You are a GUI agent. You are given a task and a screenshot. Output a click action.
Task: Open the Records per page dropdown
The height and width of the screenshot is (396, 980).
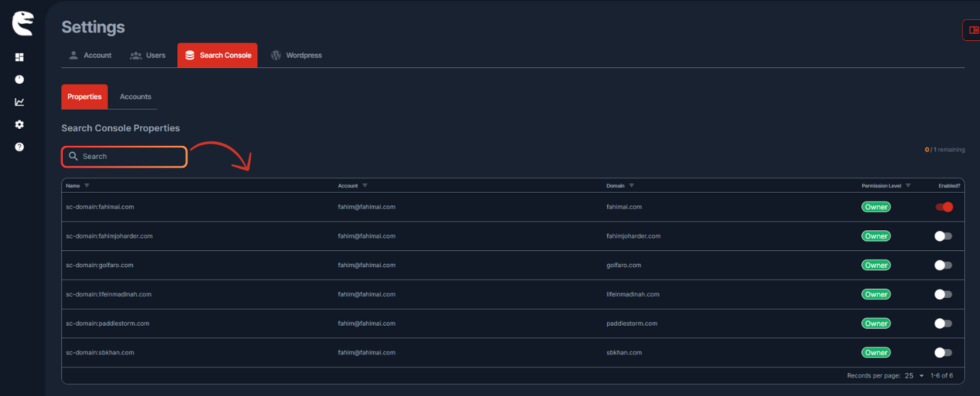click(913, 376)
